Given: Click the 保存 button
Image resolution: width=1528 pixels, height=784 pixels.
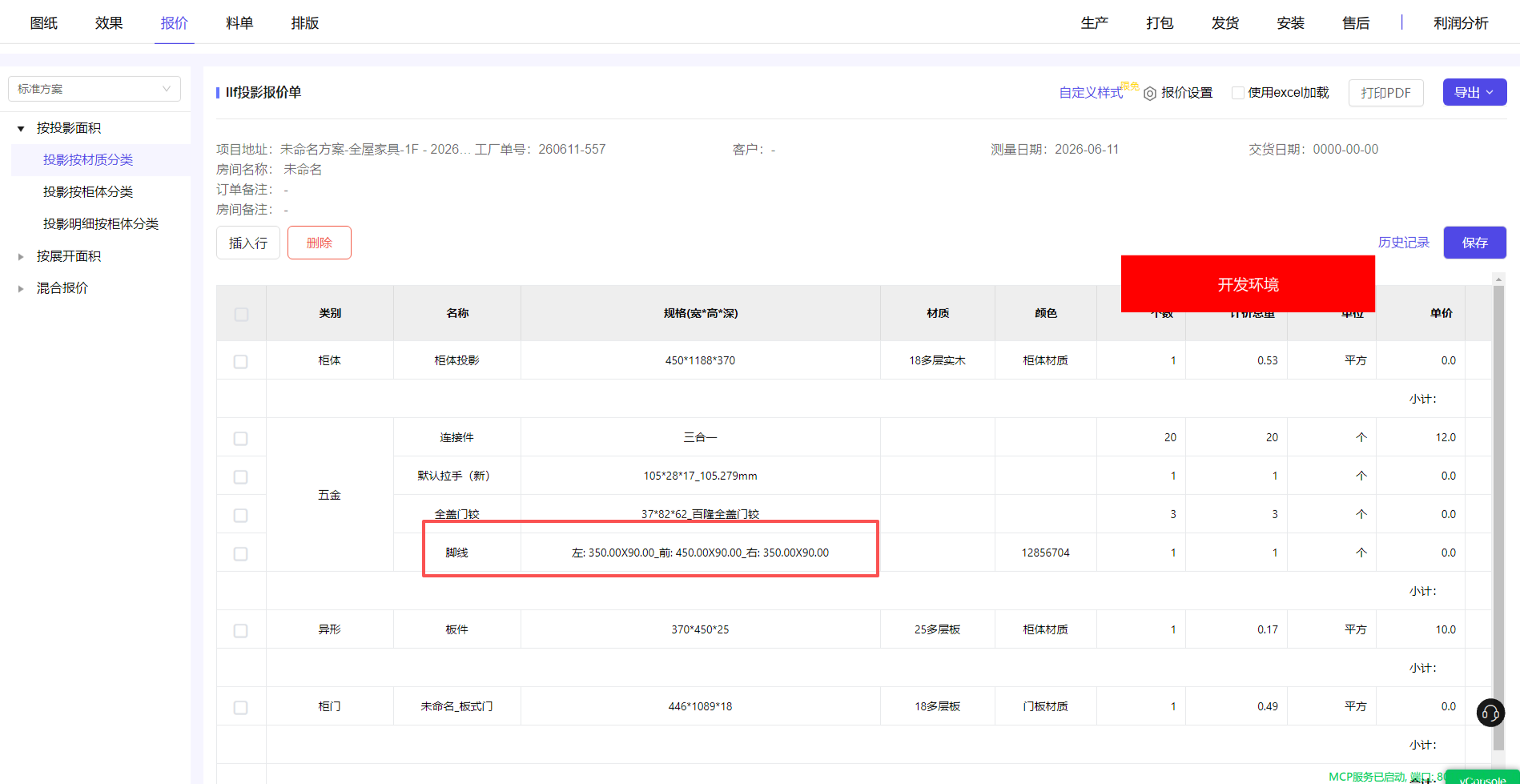Looking at the screenshot, I should [1475, 243].
